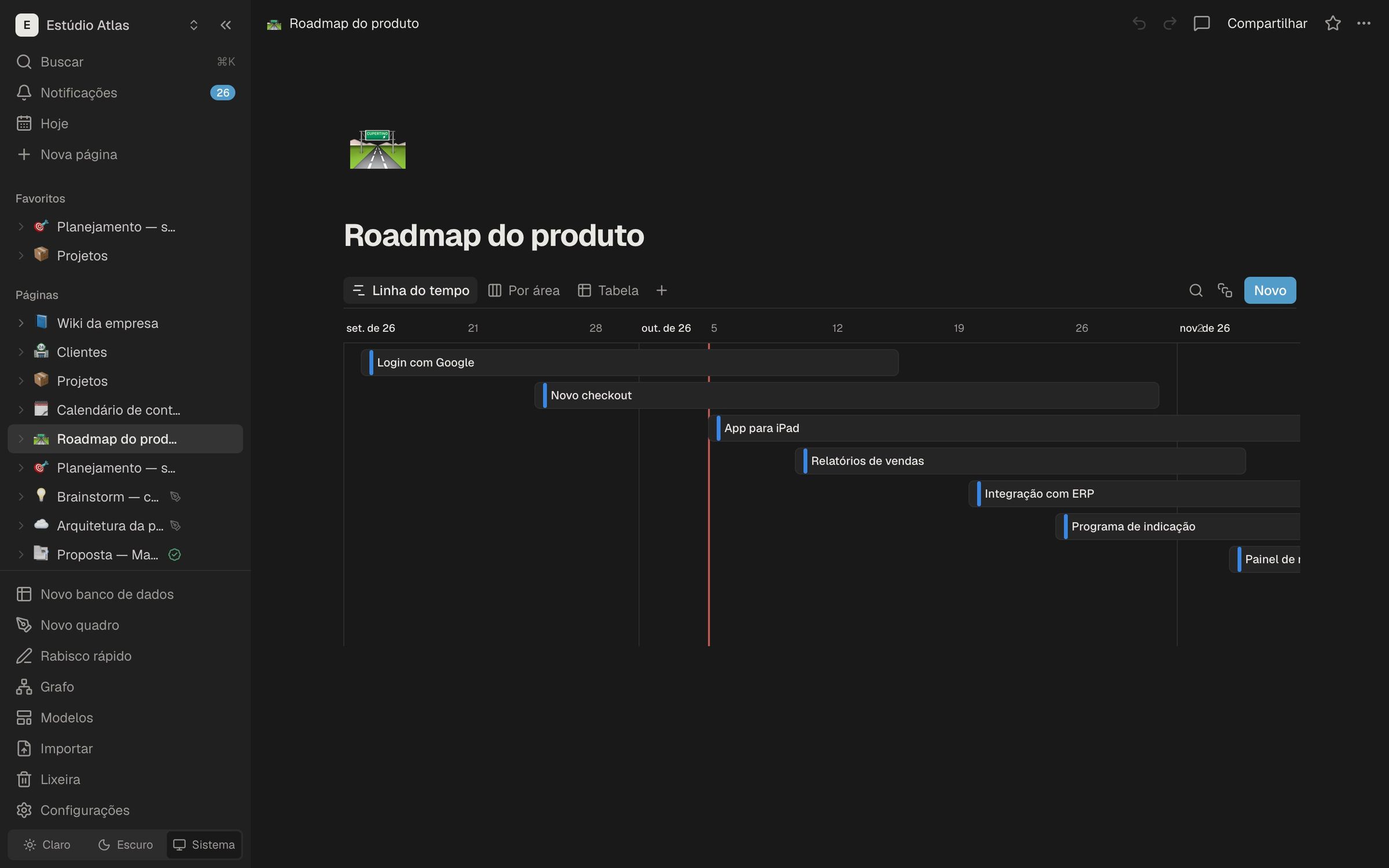1389x868 pixels.
Task: Click Compartilhar button
Action: (x=1267, y=24)
